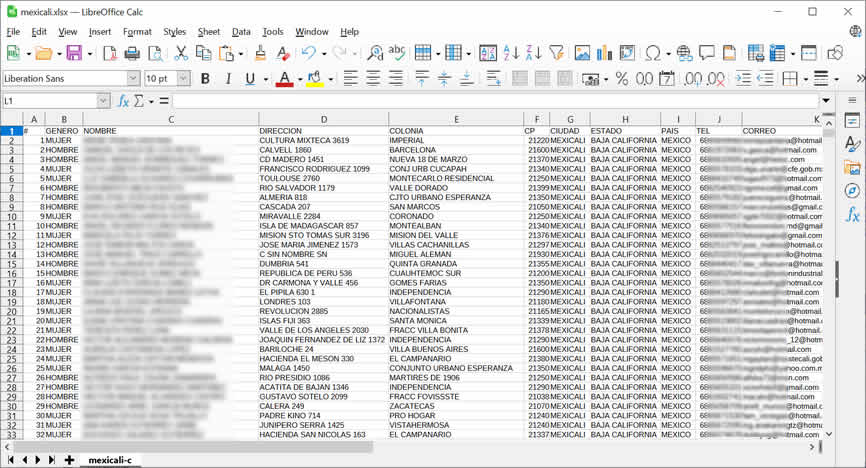Open the undo history dropdown arrow
The width and height of the screenshot is (866, 468).
pos(324,54)
